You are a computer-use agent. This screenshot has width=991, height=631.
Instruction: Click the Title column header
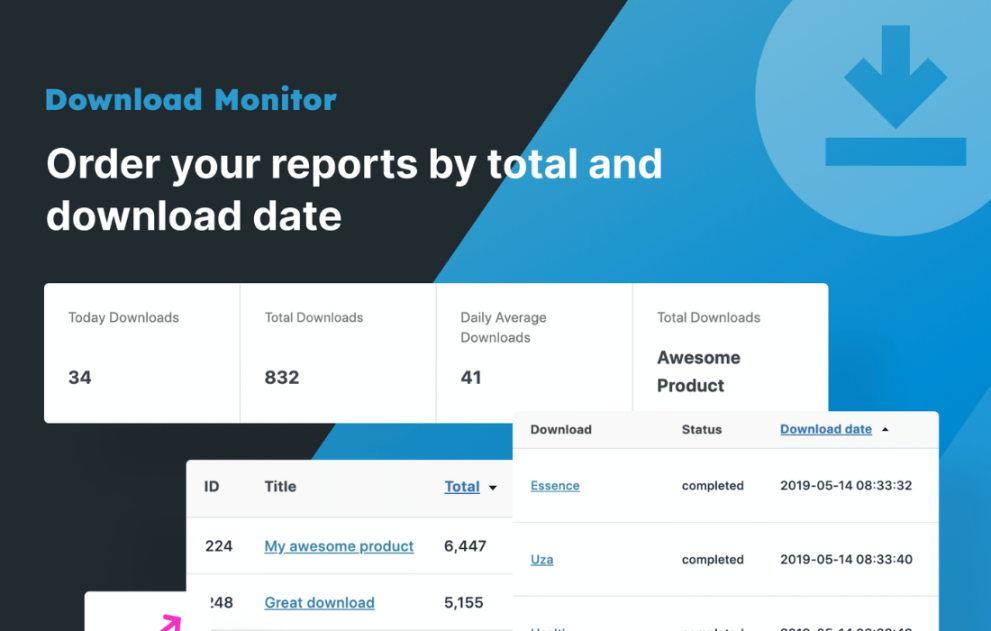click(x=280, y=487)
